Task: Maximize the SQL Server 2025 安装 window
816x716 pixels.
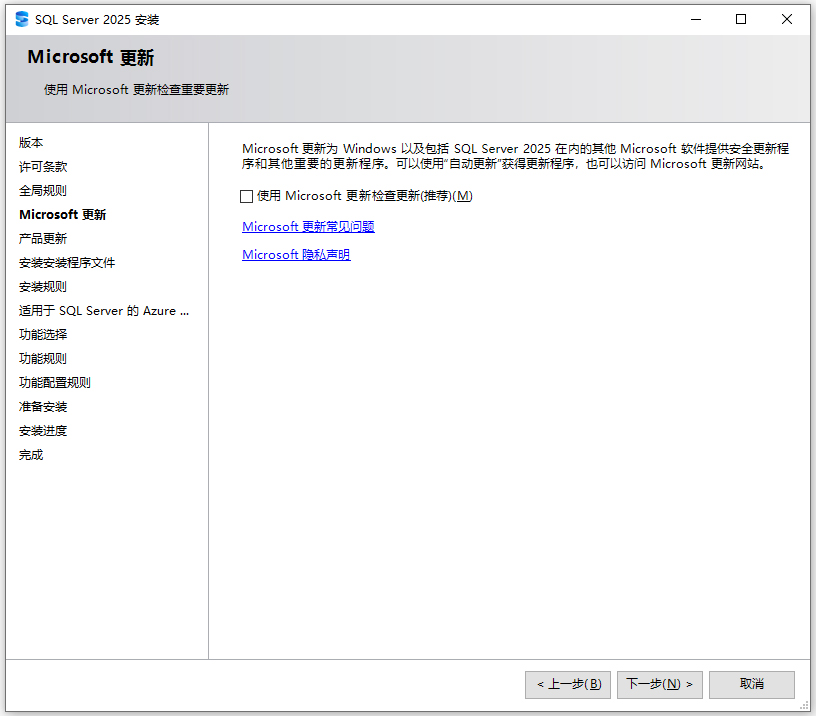Action: coord(741,20)
